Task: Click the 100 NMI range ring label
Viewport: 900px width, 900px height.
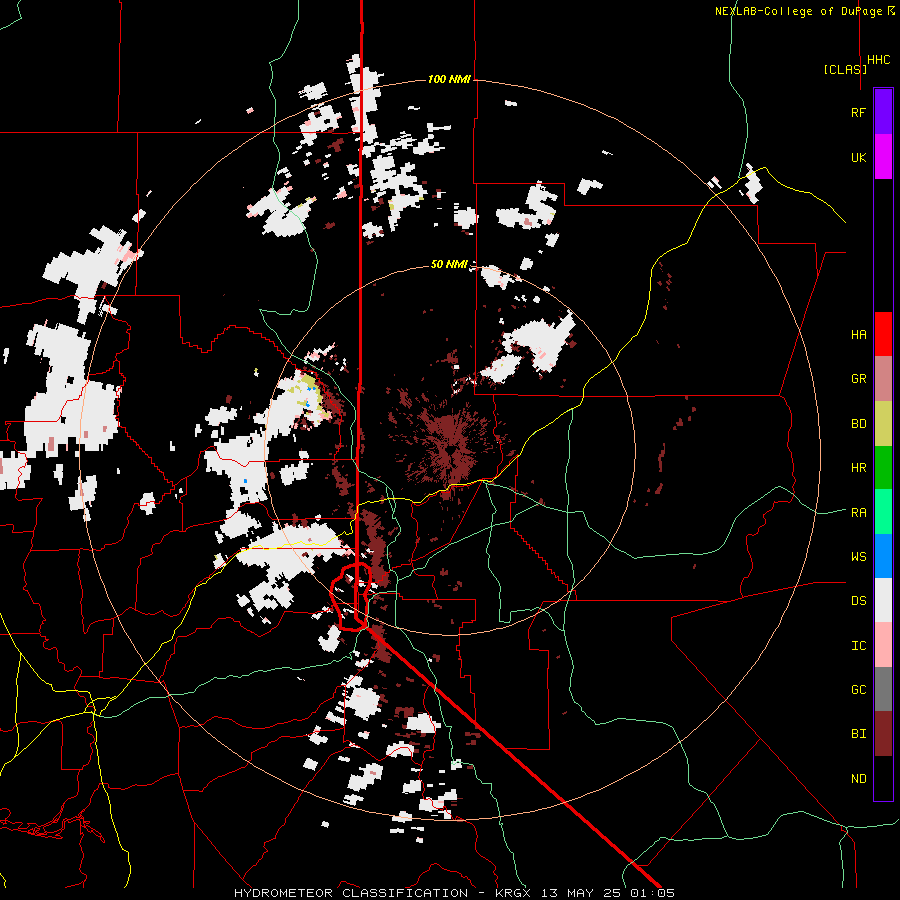Action: click(x=449, y=79)
